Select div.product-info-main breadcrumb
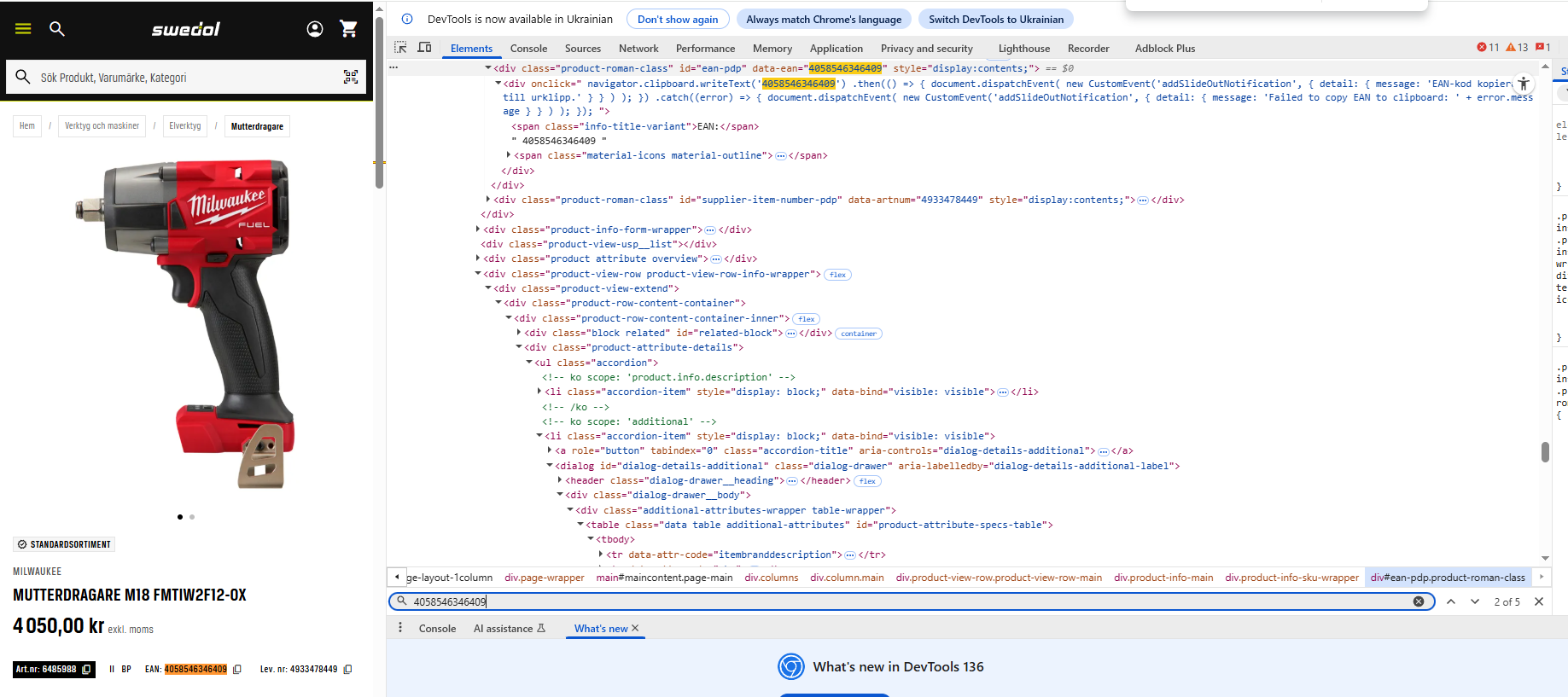 pyautogui.click(x=1163, y=578)
